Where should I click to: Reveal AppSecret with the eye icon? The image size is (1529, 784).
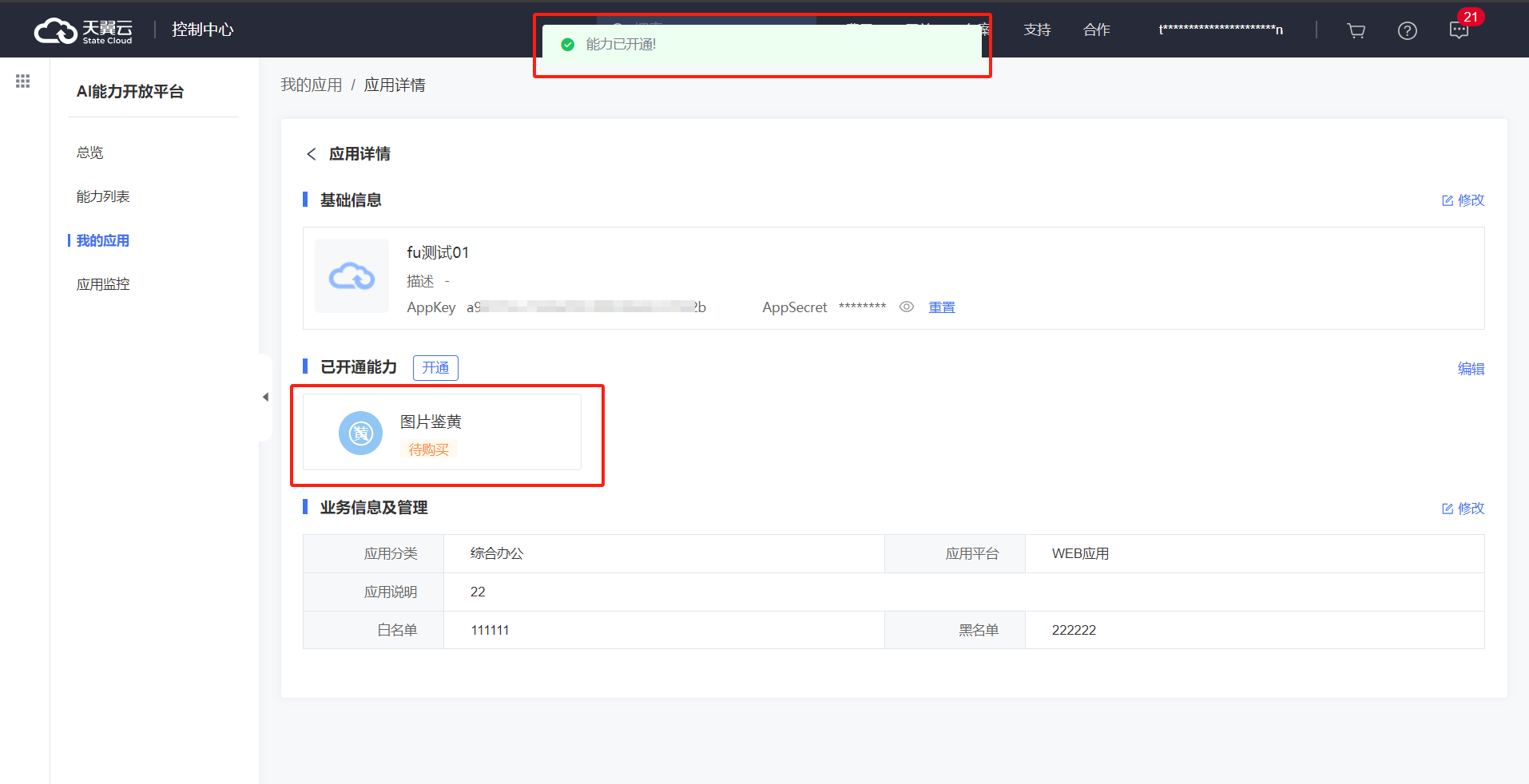tap(906, 307)
